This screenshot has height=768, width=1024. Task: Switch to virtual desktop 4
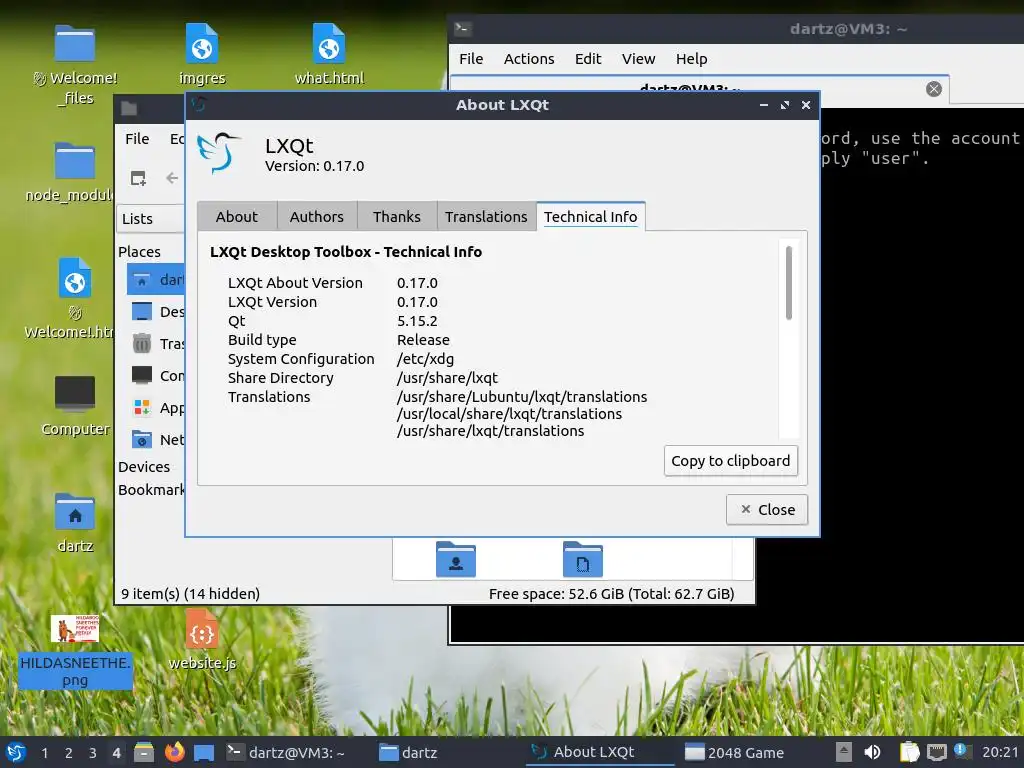[x=116, y=753]
